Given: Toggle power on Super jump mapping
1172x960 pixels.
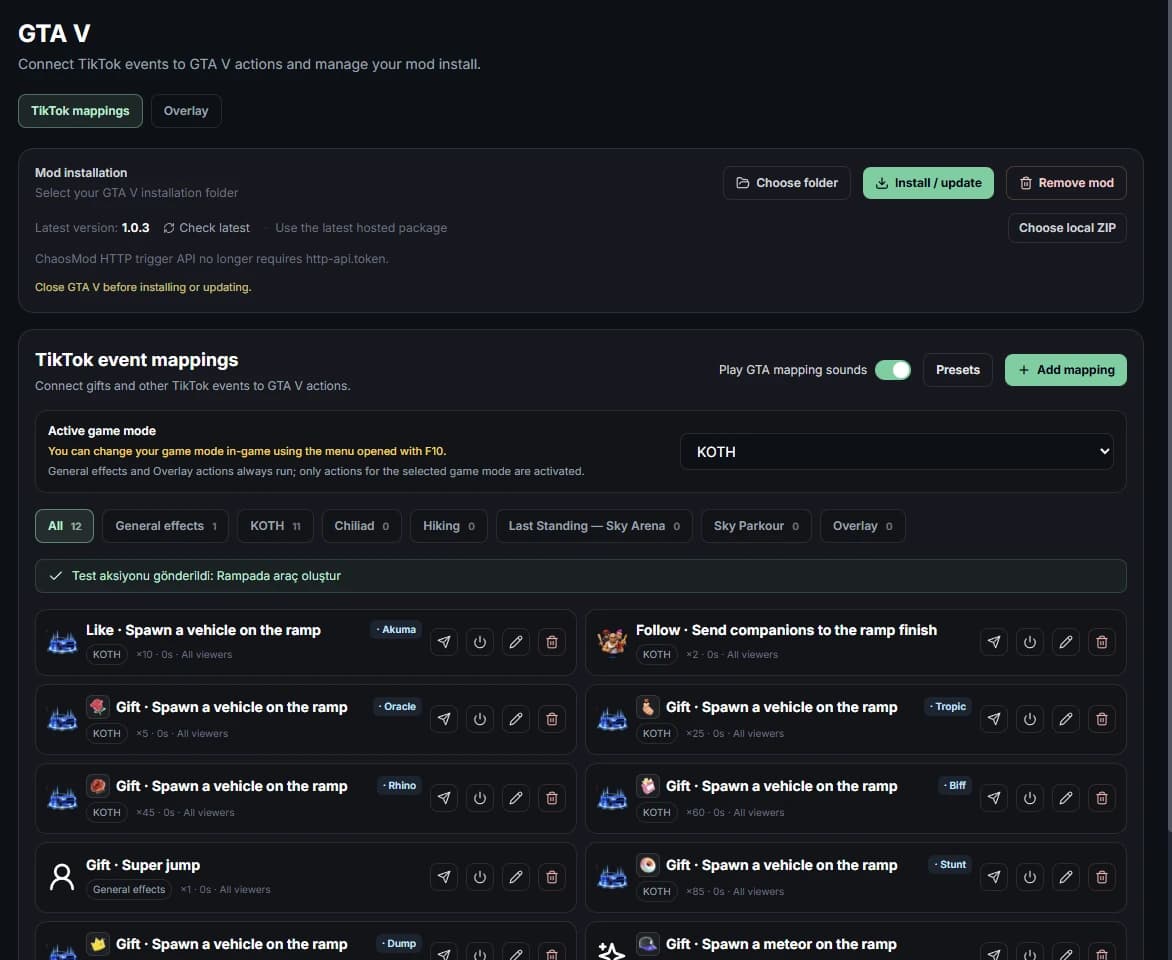Looking at the screenshot, I should click(480, 877).
